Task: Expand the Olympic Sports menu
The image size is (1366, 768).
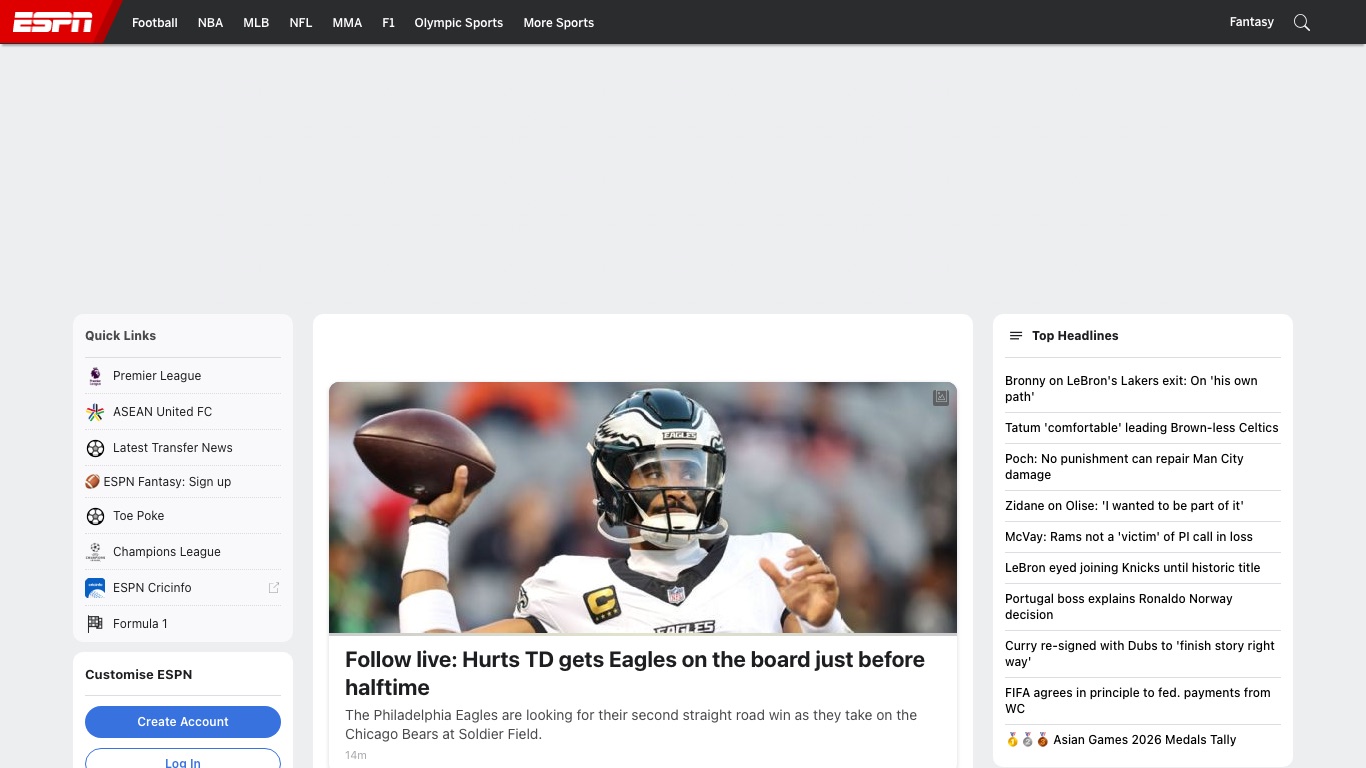Action: point(459,22)
